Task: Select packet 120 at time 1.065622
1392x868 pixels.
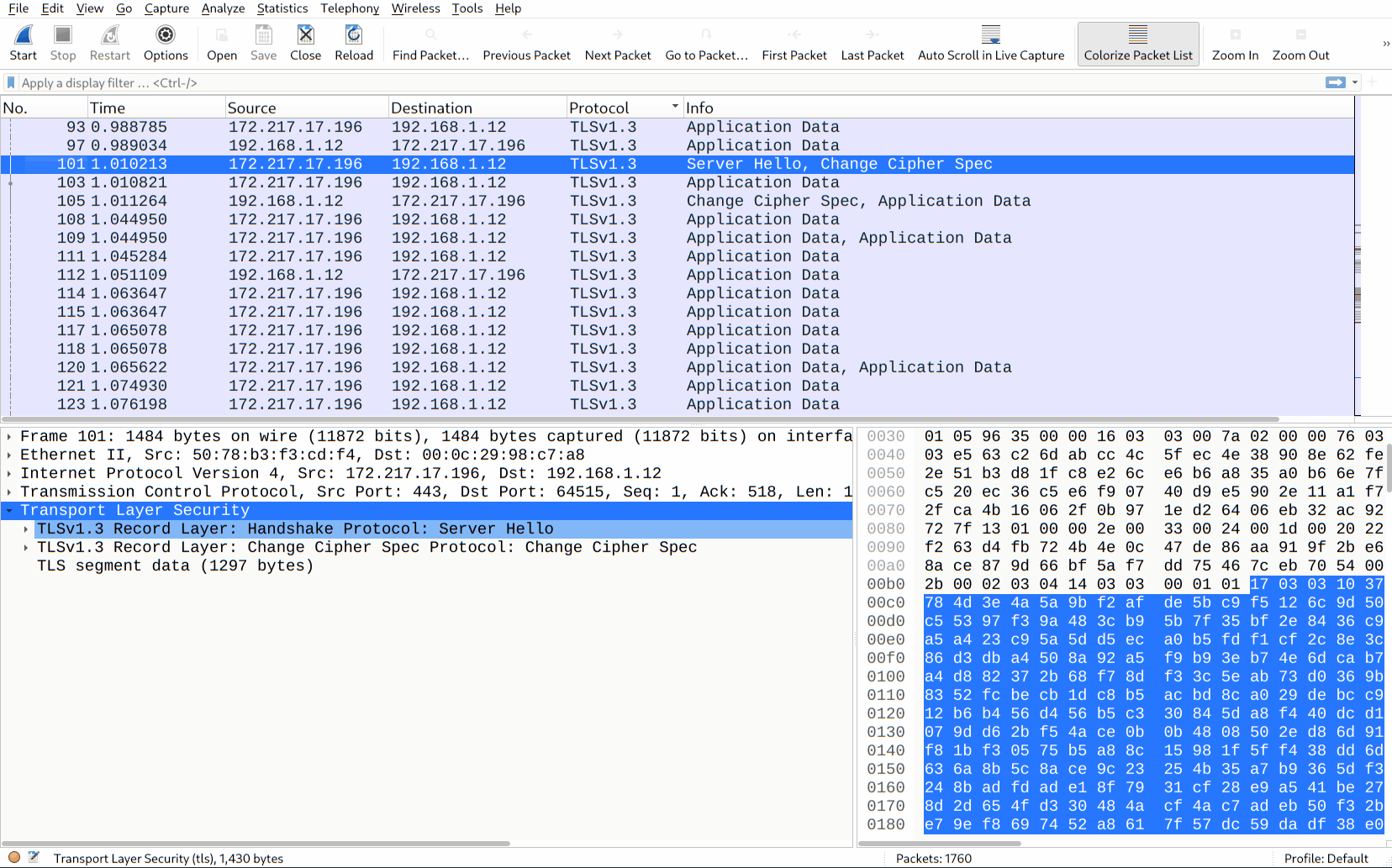Action: click(678, 367)
